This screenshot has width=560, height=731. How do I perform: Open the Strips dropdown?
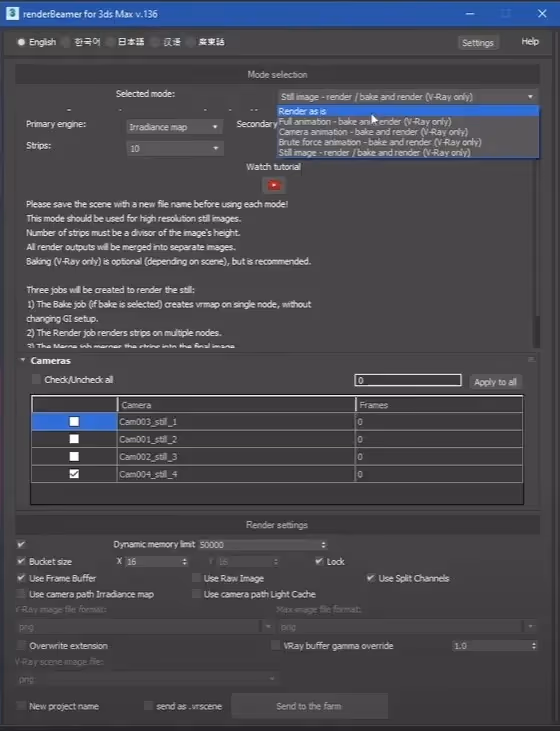[174, 148]
